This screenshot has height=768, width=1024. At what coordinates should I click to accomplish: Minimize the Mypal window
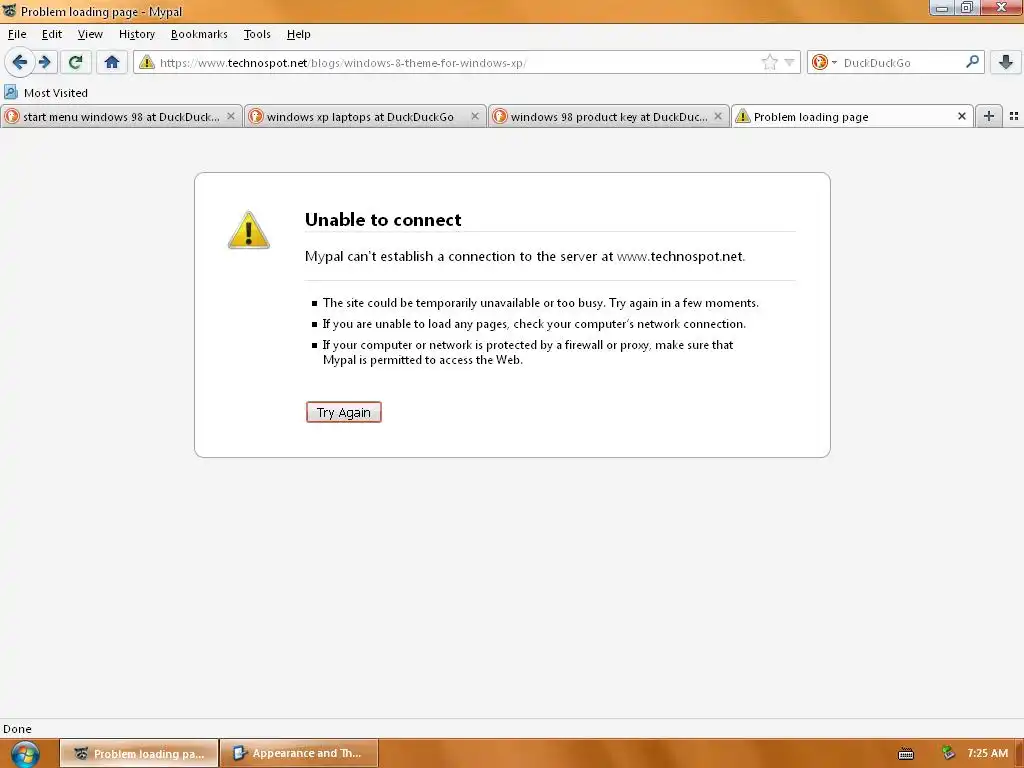[x=941, y=8]
